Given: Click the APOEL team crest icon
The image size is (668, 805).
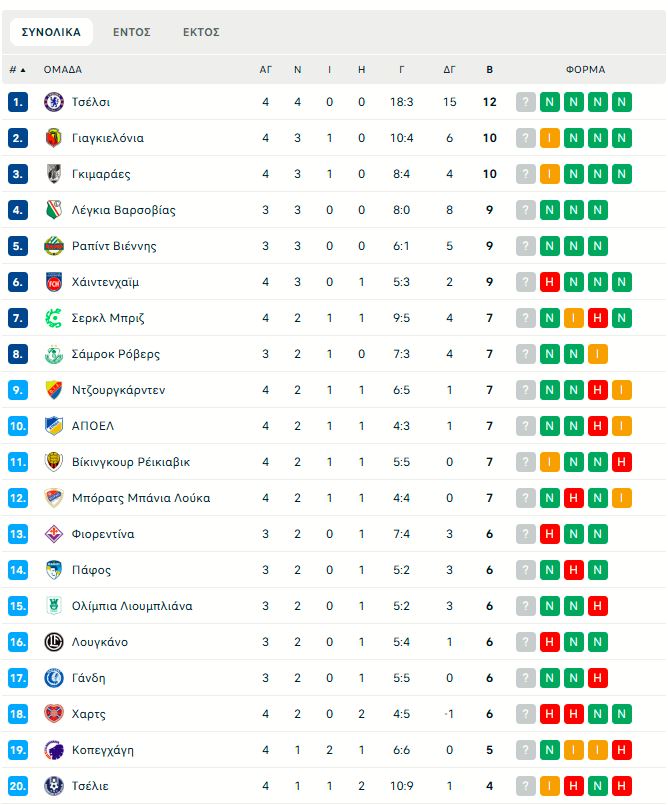Looking at the screenshot, I should pos(54,426).
